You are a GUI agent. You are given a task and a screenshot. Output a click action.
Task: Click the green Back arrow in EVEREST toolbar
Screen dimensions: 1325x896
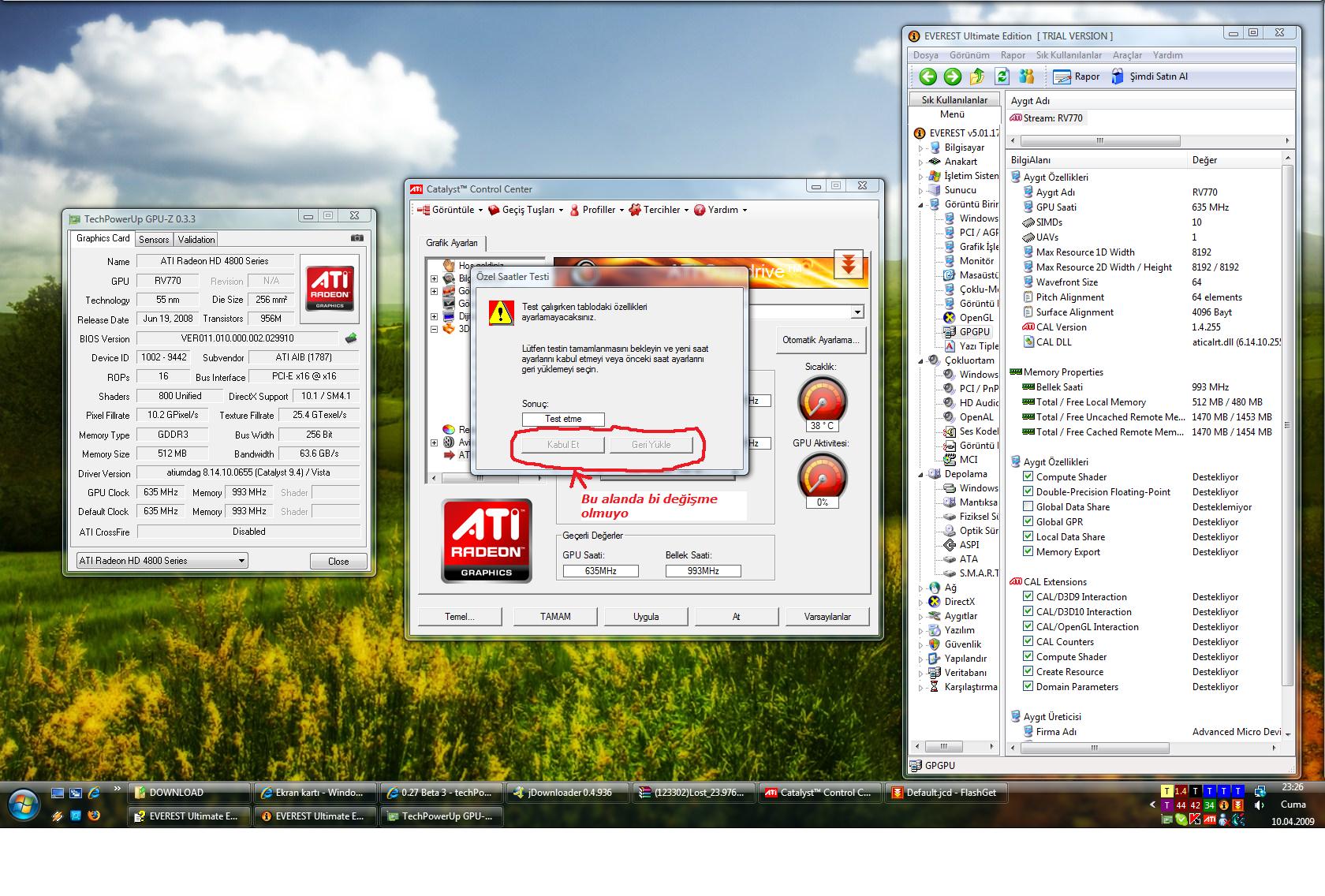click(928, 77)
